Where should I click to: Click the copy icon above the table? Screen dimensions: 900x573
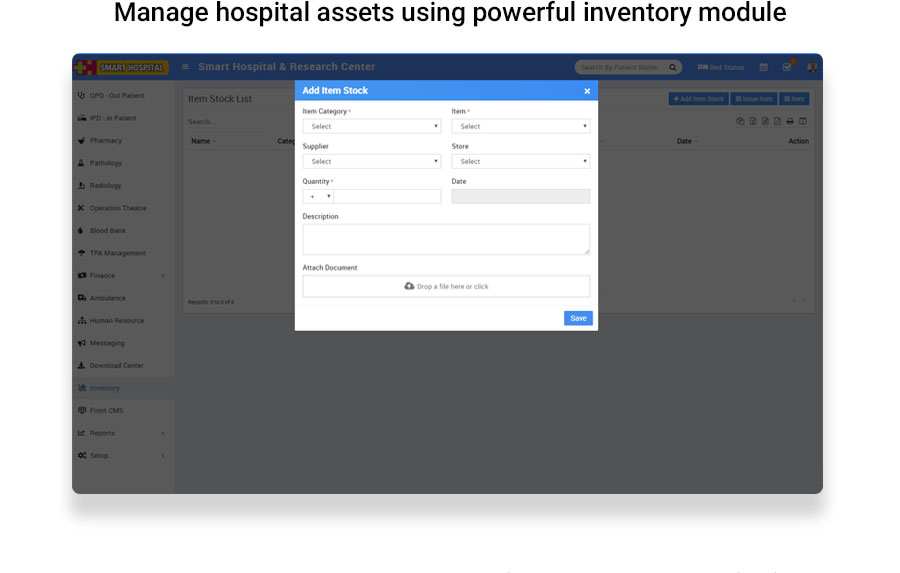[740, 121]
